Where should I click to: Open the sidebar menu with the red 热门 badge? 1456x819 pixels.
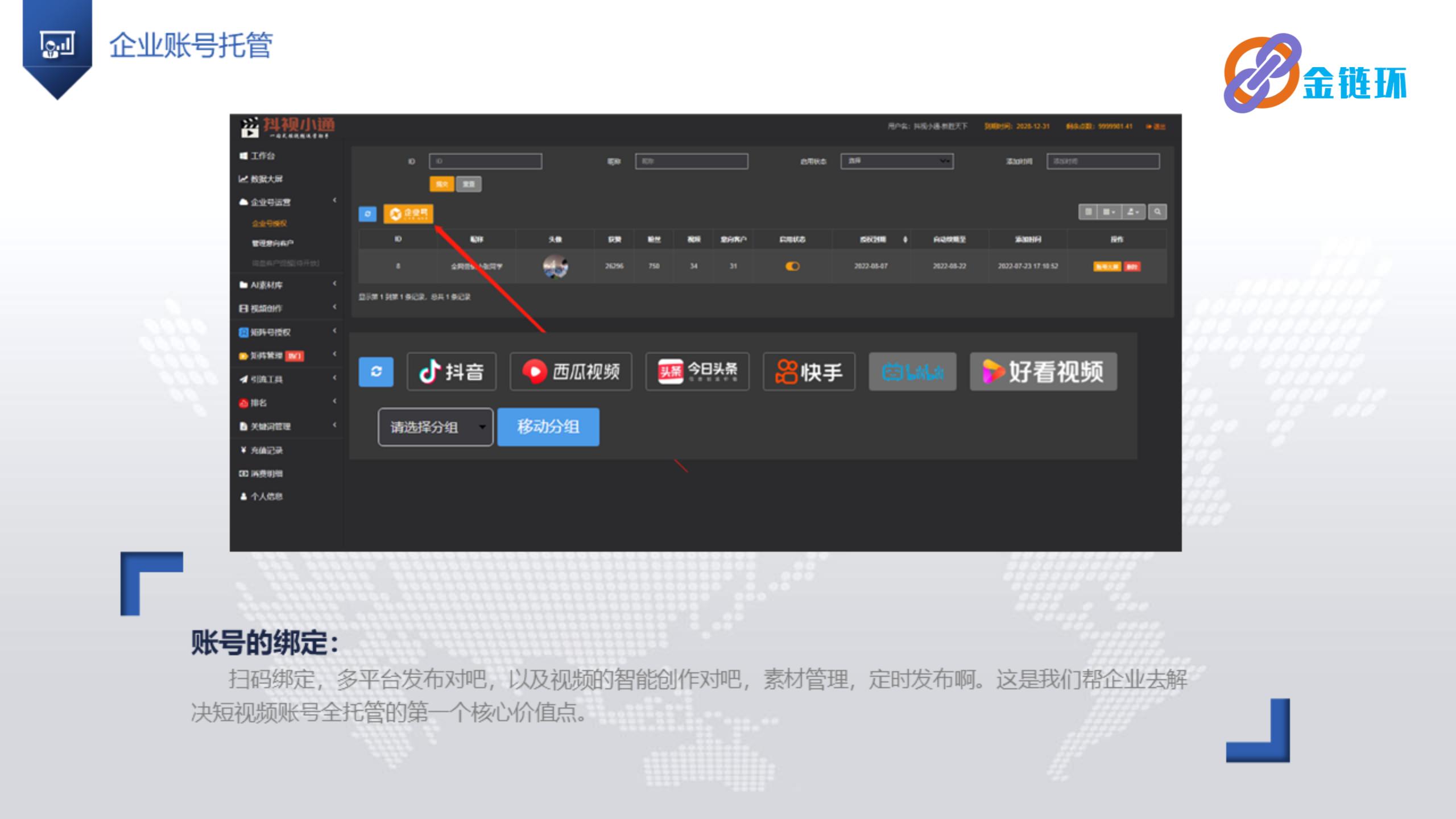tap(288, 355)
